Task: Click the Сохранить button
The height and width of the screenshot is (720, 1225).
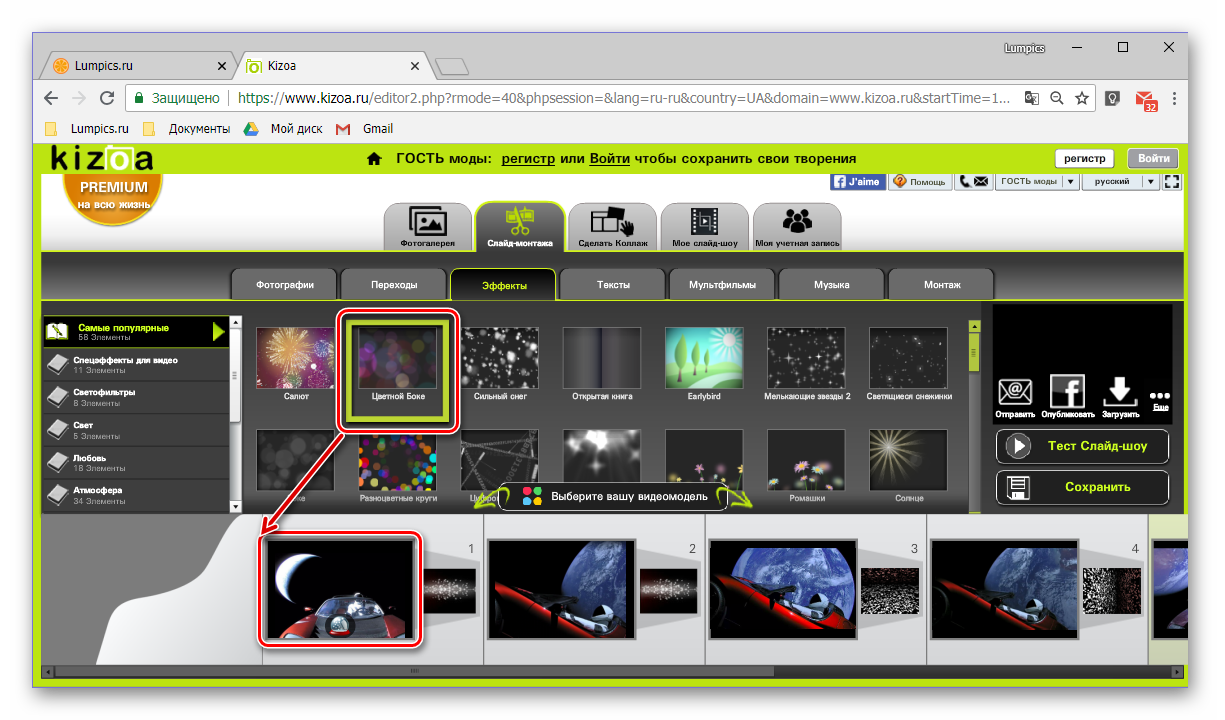Action: pyautogui.click(x=1082, y=487)
